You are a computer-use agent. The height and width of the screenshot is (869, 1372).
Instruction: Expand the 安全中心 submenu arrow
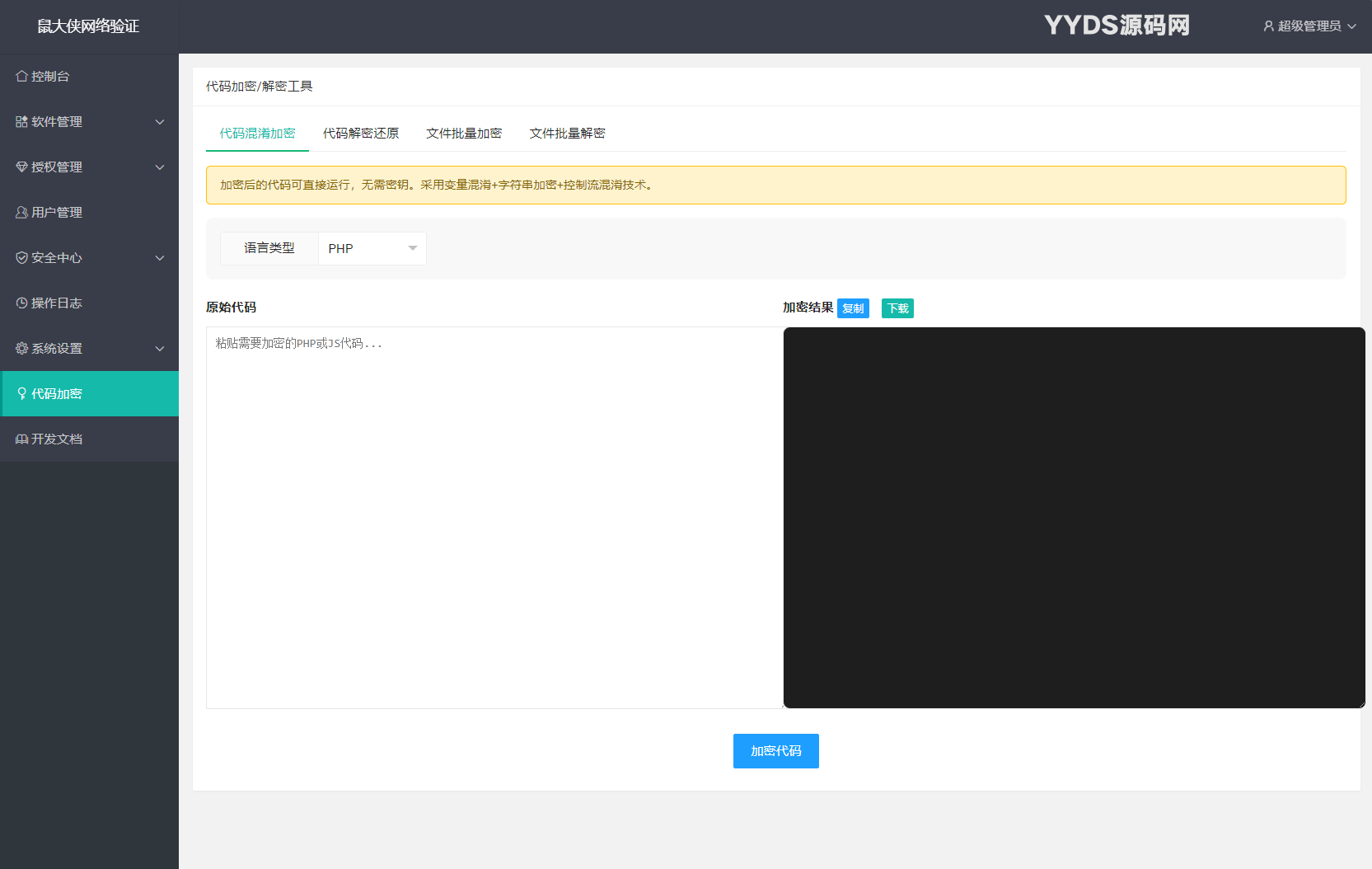(x=160, y=258)
